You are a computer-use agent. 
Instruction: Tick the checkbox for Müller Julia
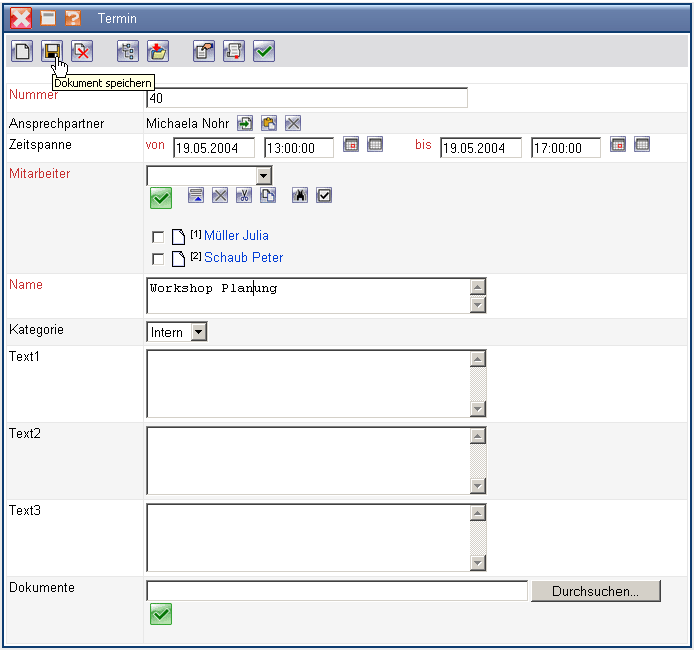[158, 237]
